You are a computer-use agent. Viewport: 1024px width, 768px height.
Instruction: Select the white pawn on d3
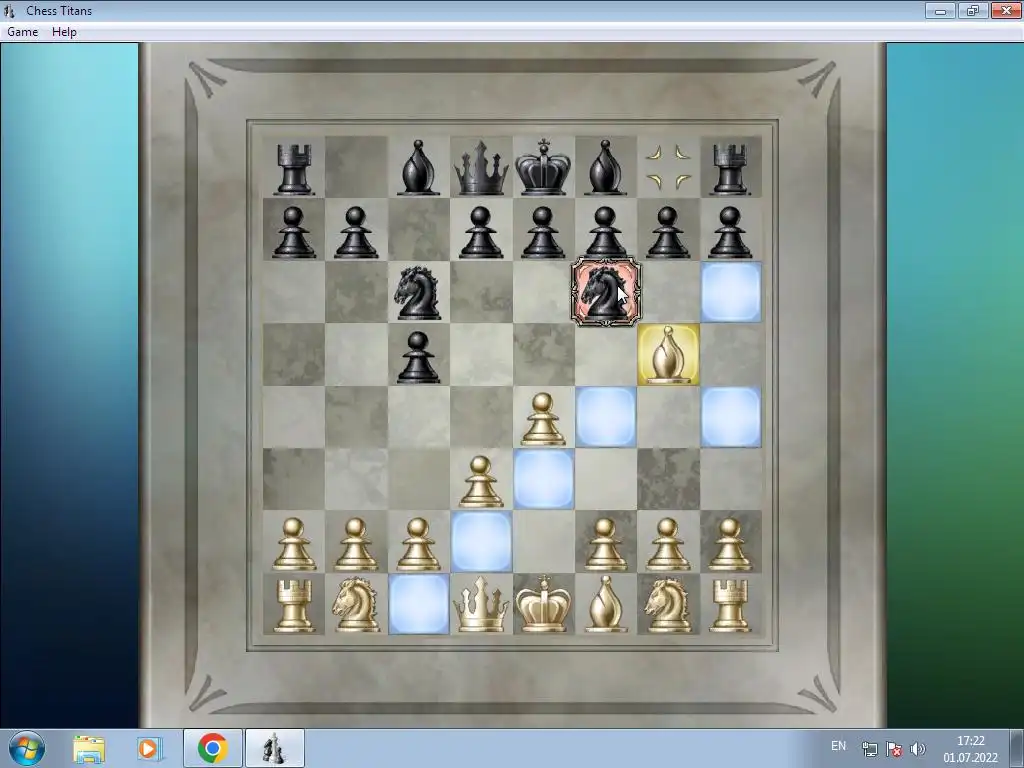(x=481, y=481)
